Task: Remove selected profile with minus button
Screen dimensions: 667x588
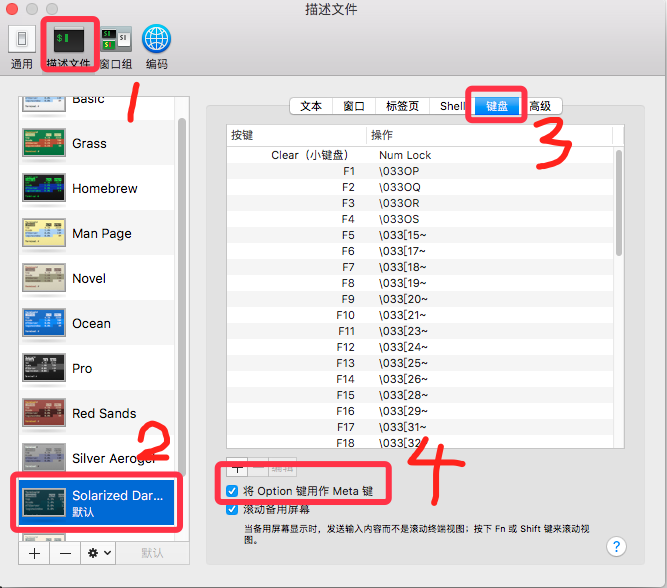Action: (x=65, y=553)
